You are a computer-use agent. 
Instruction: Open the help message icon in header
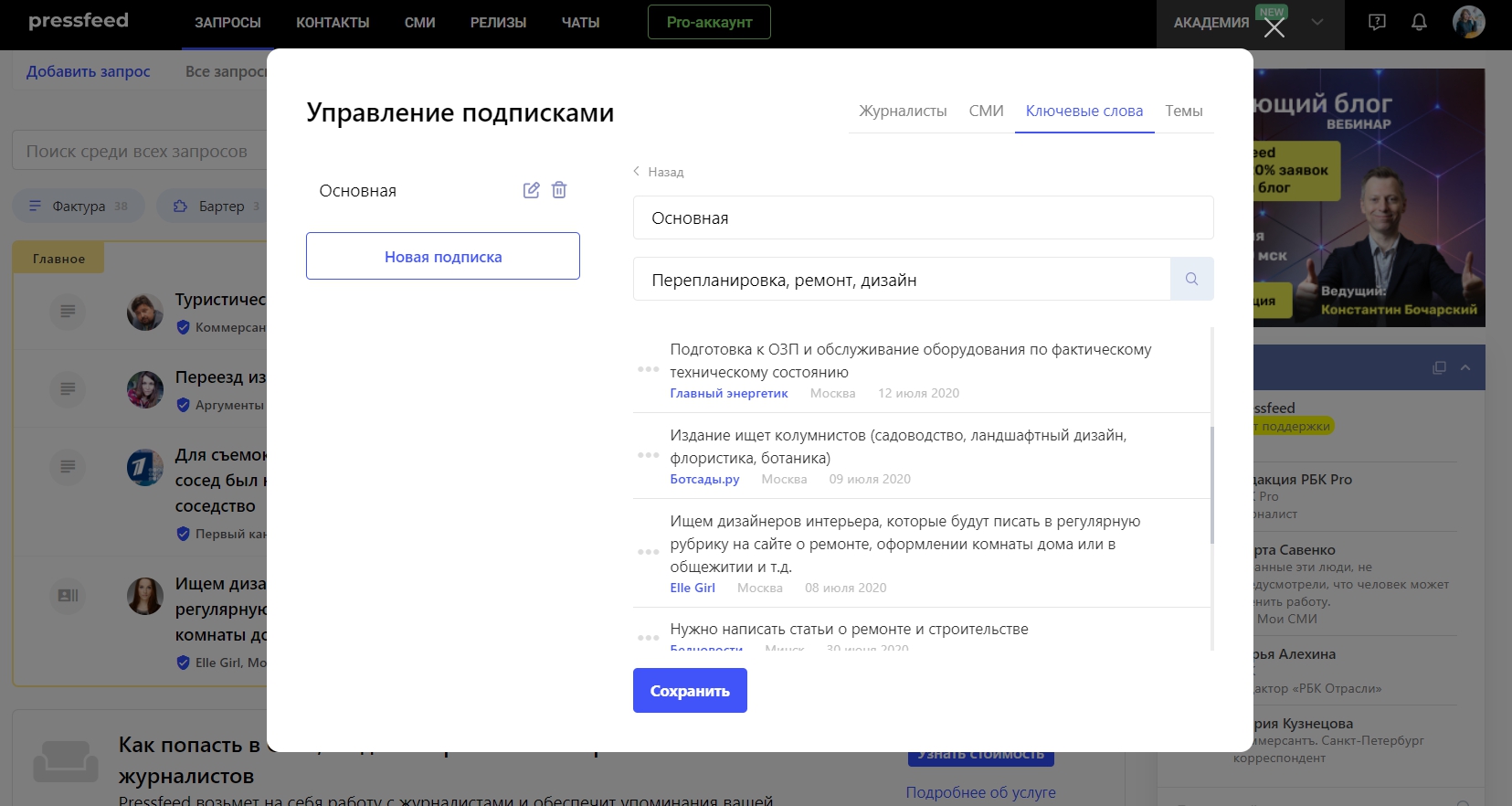tap(1377, 22)
